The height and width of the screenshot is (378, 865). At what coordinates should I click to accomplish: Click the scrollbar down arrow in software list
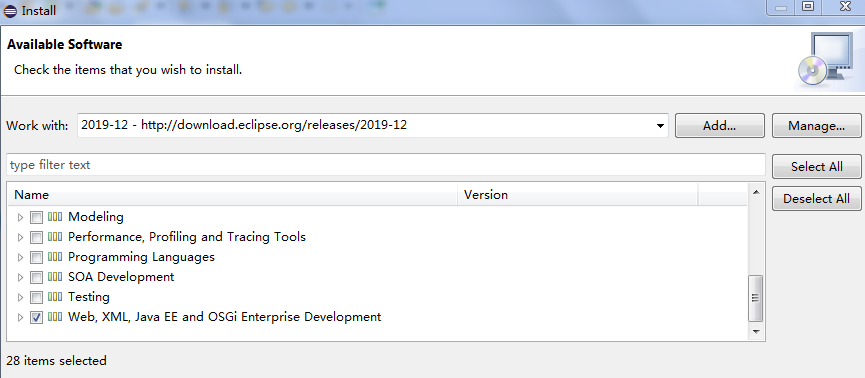(756, 332)
